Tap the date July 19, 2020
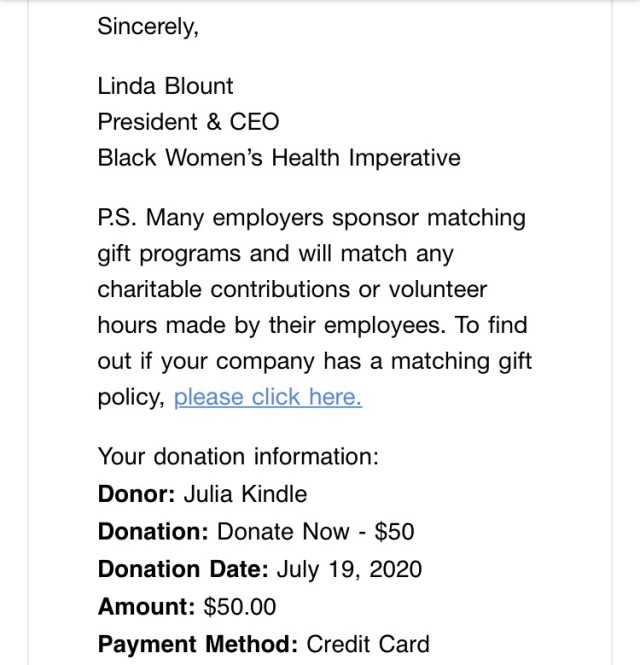This screenshot has width=640, height=665. point(348,570)
